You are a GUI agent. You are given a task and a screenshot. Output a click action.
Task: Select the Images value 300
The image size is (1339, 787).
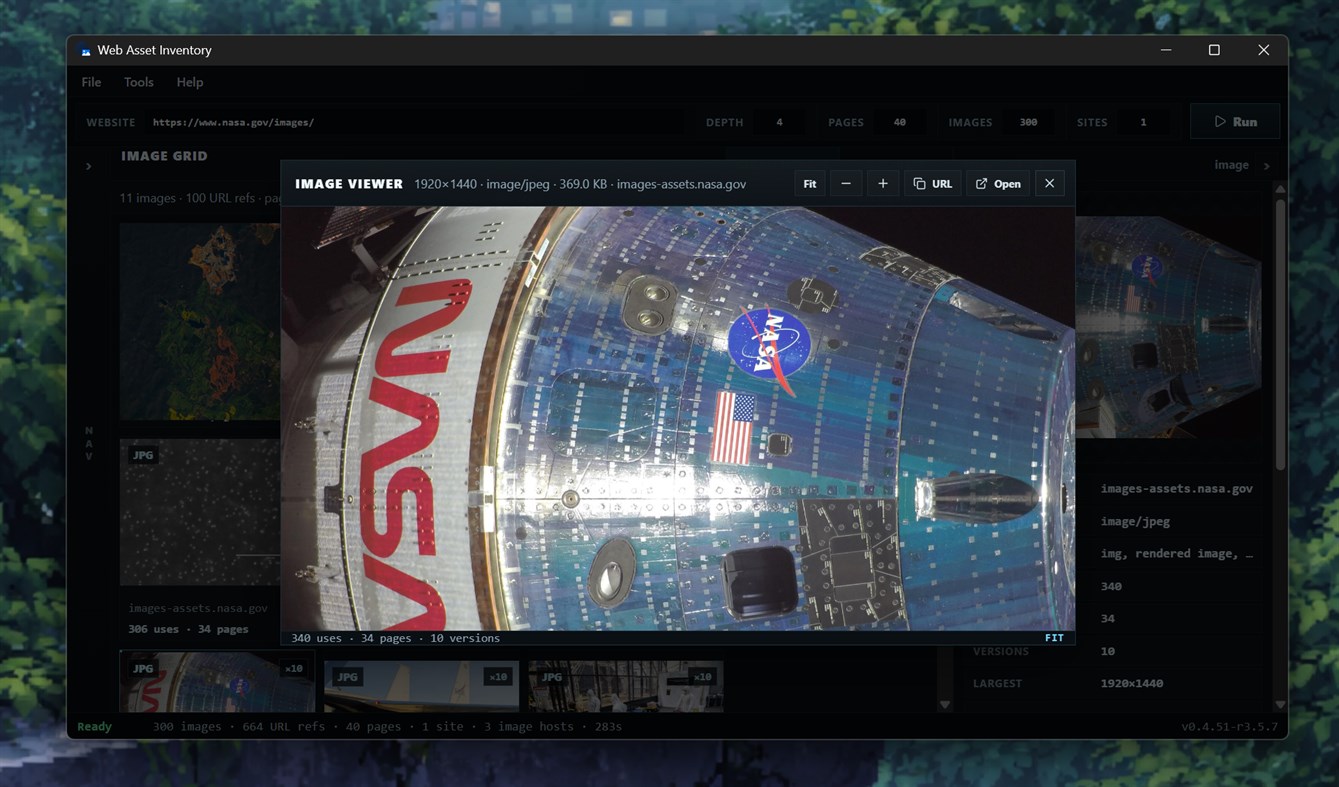click(x=1028, y=122)
